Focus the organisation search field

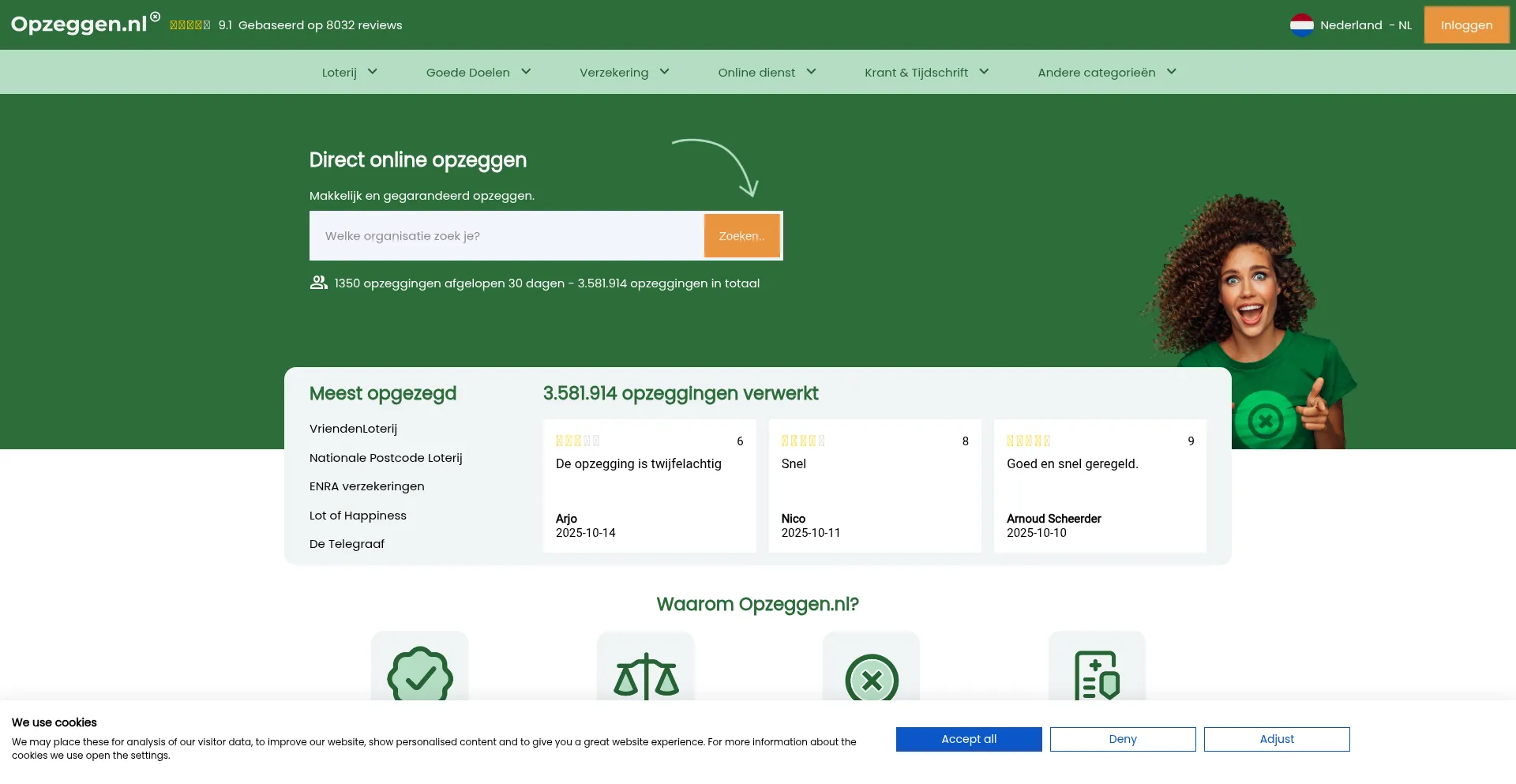[506, 236]
